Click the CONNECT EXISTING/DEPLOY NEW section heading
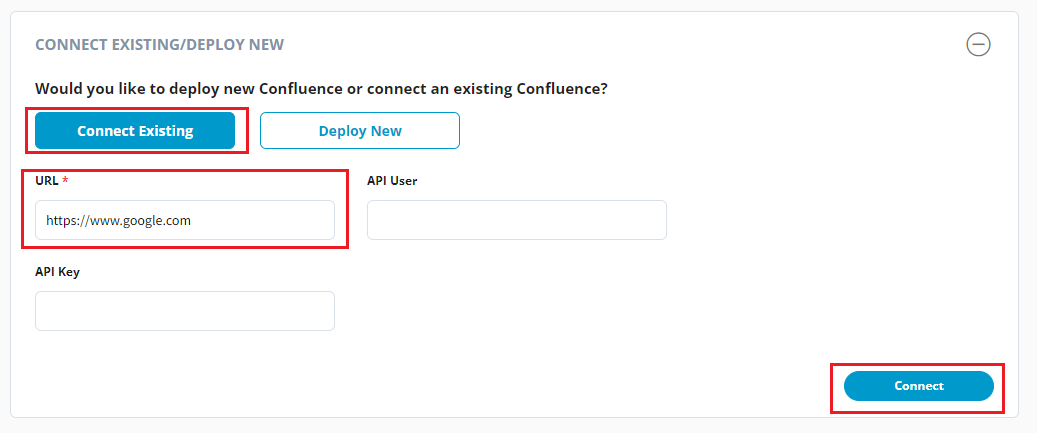 [160, 45]
